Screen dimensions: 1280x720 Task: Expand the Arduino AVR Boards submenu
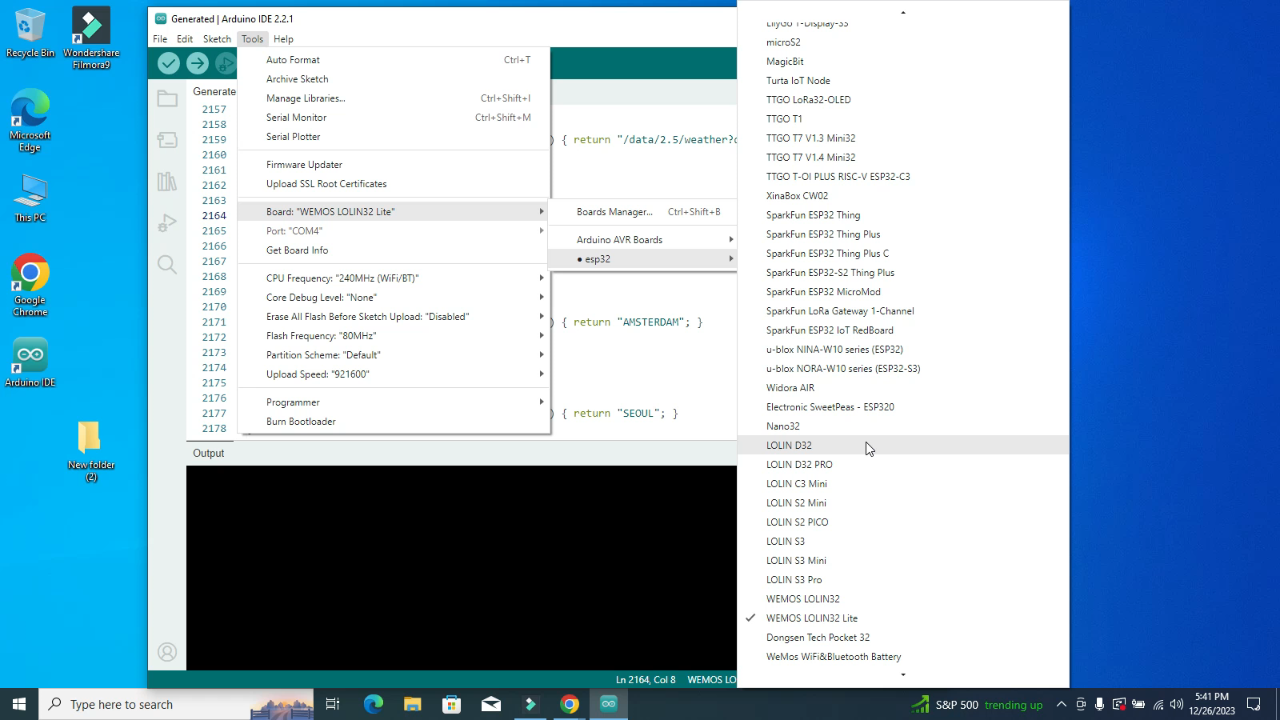coord(643,240)
